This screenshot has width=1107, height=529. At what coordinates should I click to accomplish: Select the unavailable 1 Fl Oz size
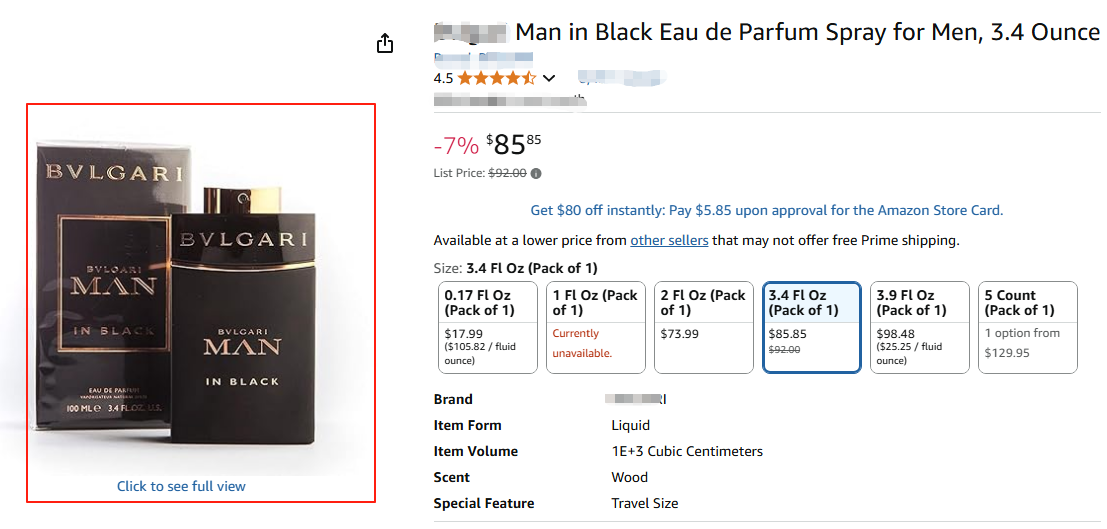point(595,327)
